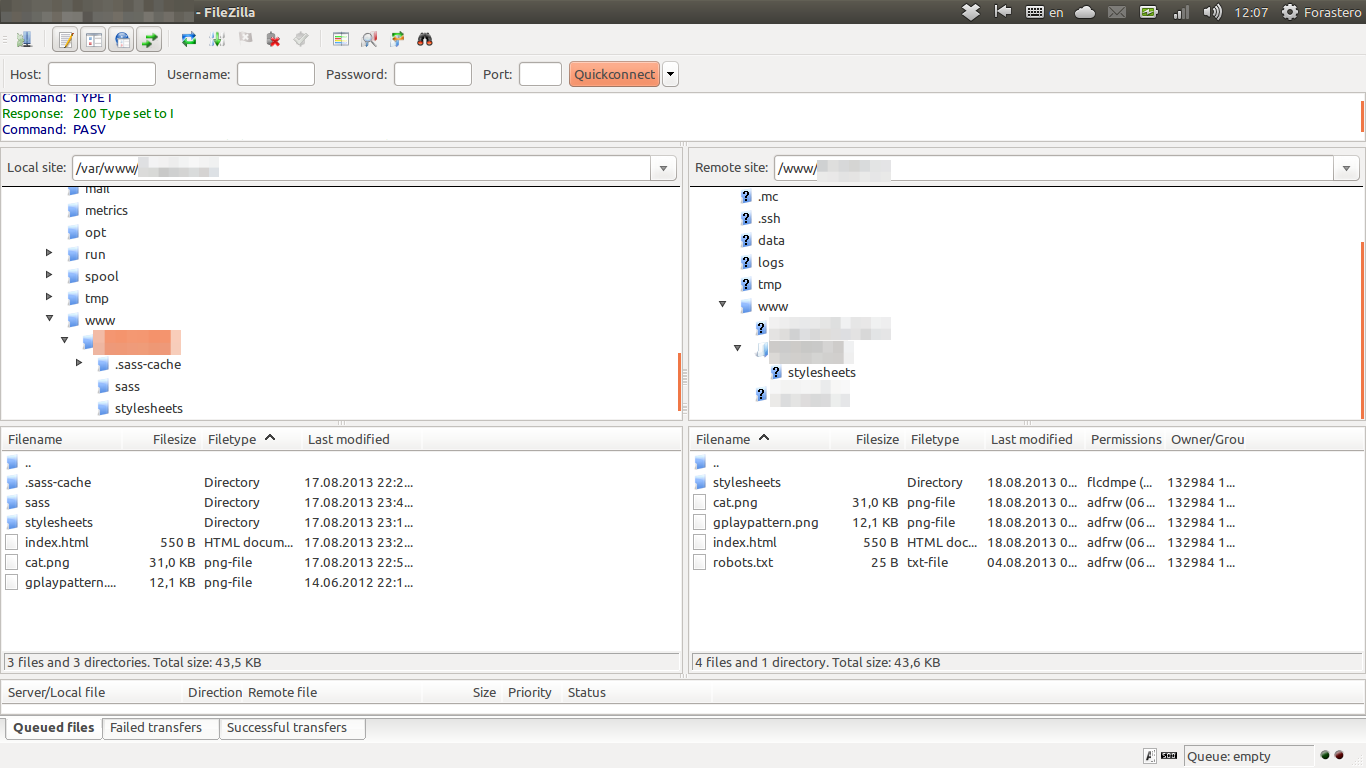
Task: Sort local files by Filetype column
Action: click(x=251, y=439)
